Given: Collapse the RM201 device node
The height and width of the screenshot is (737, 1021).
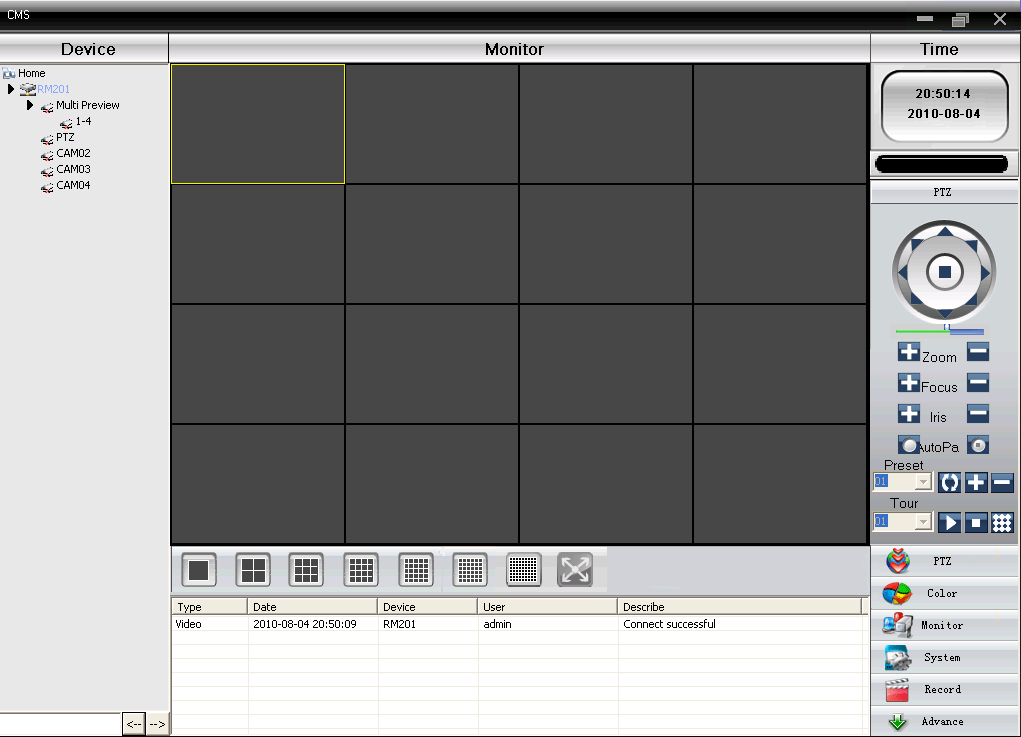Looking at the screenshot, I should pos(10,89).
